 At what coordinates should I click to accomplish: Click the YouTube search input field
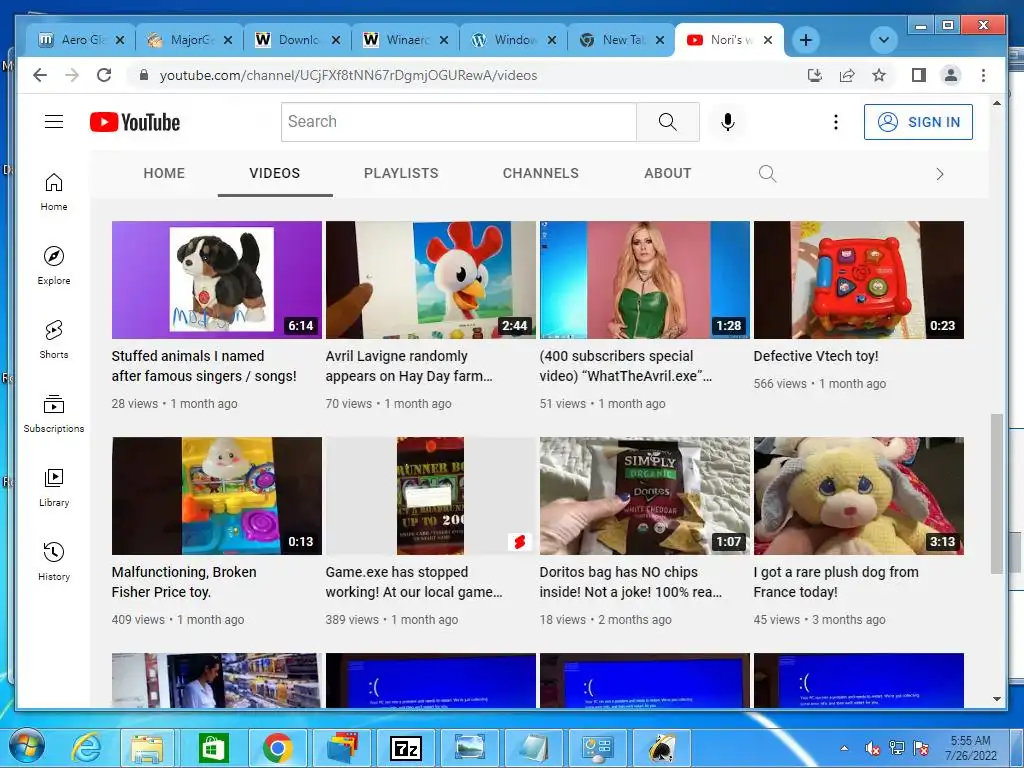(x=459, y=121)
